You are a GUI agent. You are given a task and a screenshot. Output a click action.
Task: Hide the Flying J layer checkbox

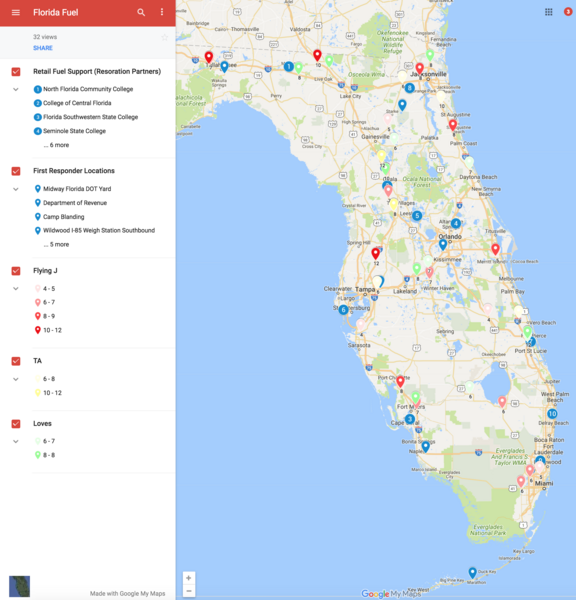[16, 271]
